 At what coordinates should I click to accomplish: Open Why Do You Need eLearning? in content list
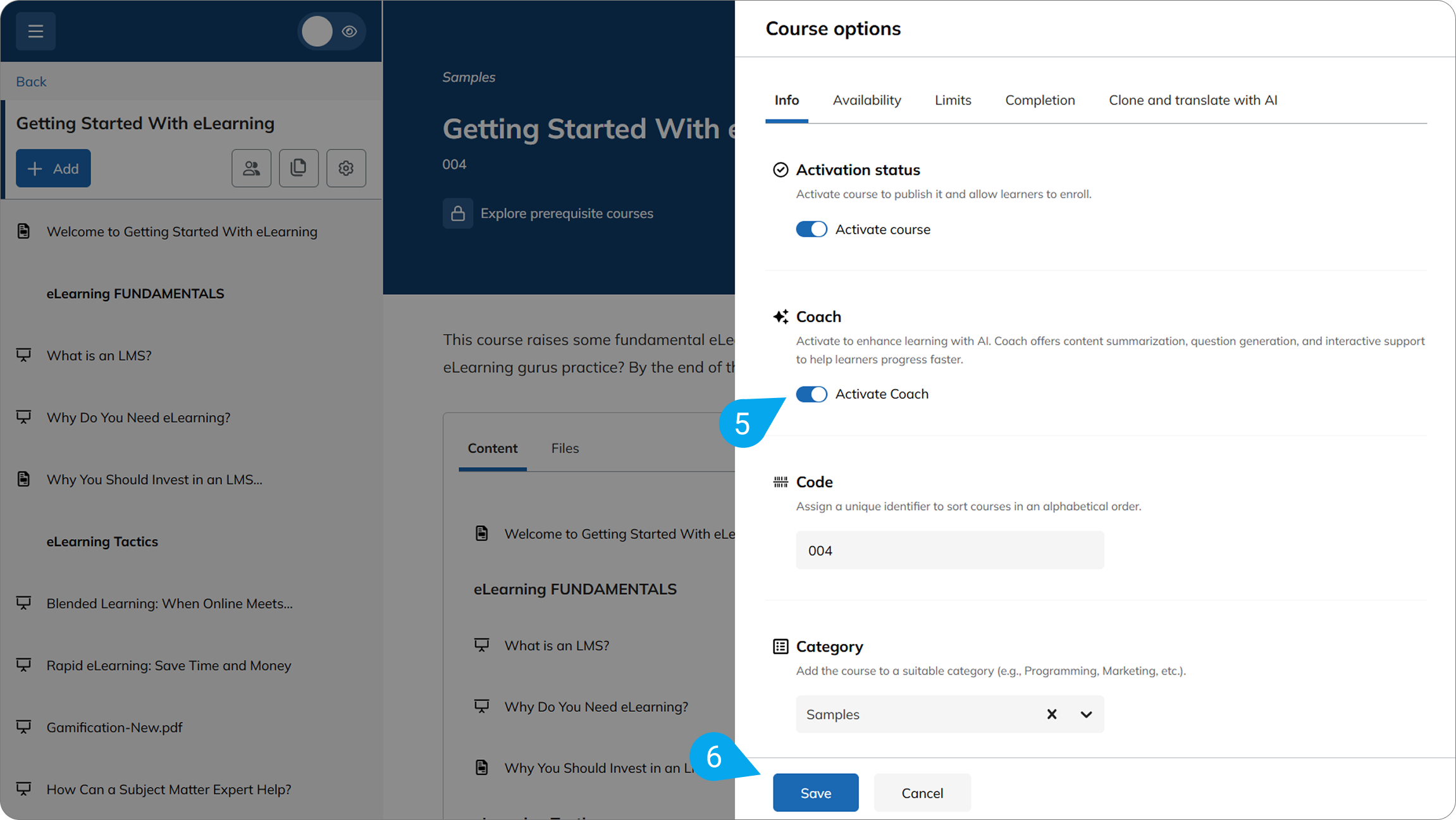(x=596, y=707)
